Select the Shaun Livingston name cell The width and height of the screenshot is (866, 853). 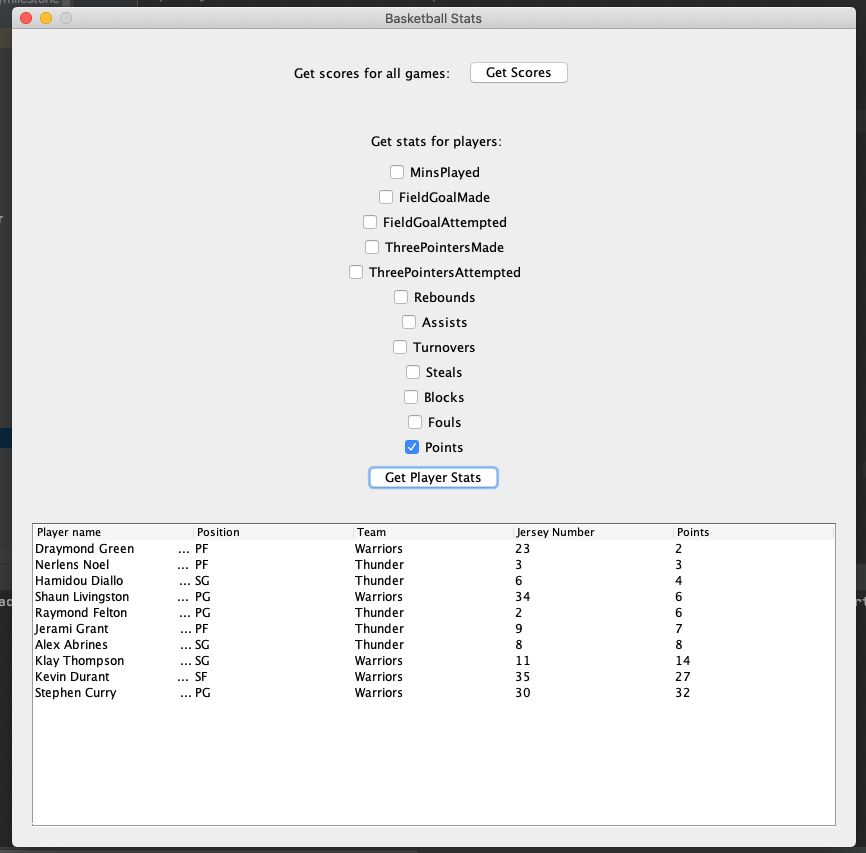pyautogui.click(x=113, y=597)
